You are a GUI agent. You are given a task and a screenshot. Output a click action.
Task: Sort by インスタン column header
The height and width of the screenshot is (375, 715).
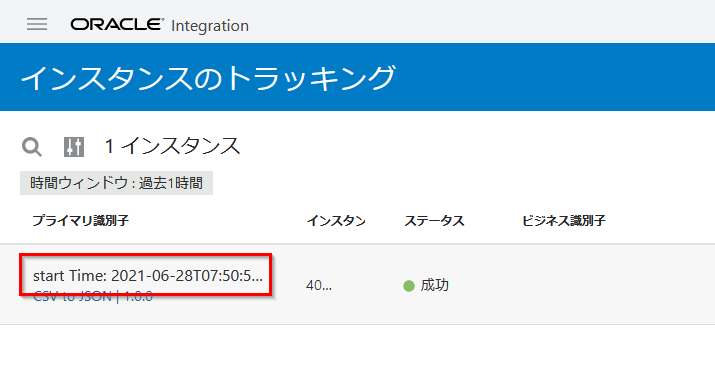[336, 221]
